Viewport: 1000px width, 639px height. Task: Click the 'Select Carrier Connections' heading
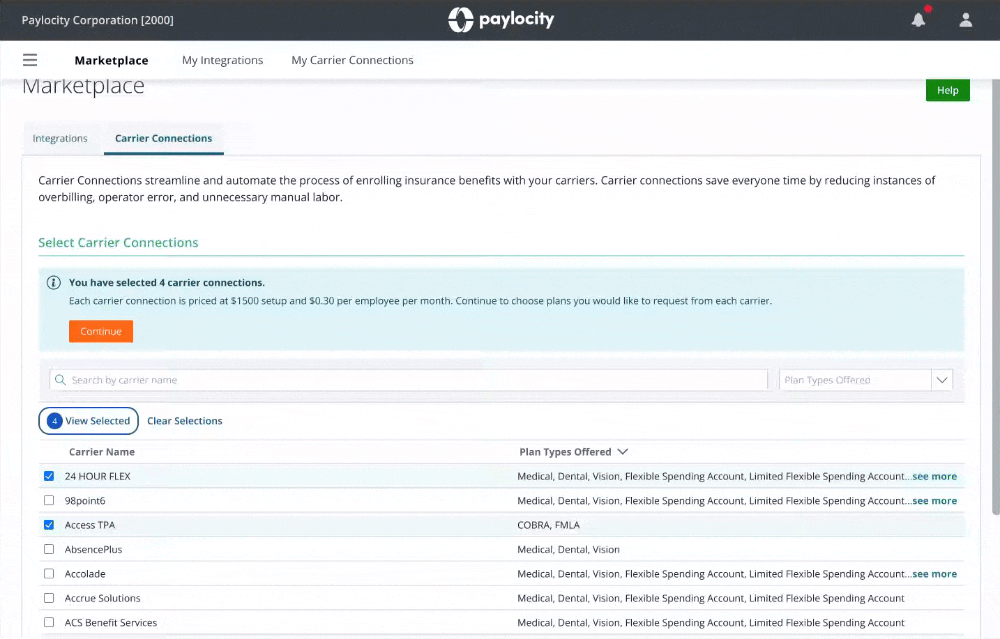(x=119, y=242)
